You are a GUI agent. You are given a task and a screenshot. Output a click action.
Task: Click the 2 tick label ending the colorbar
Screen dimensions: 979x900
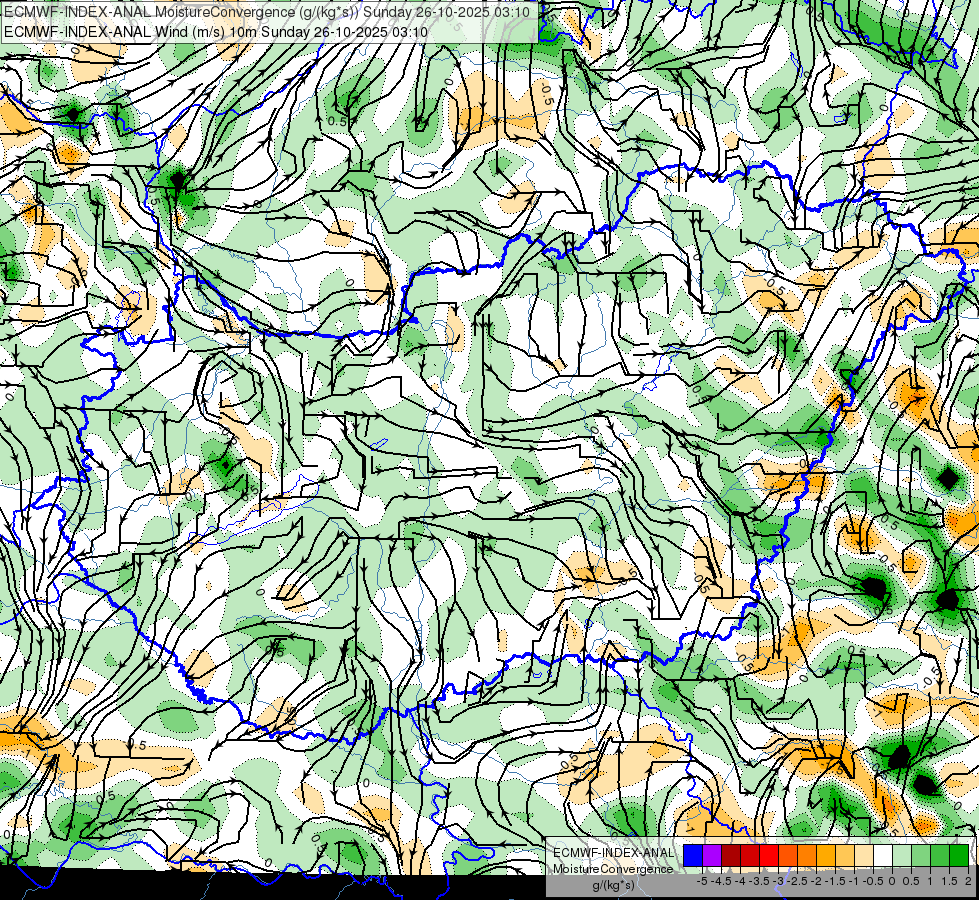tap(968, 881)
